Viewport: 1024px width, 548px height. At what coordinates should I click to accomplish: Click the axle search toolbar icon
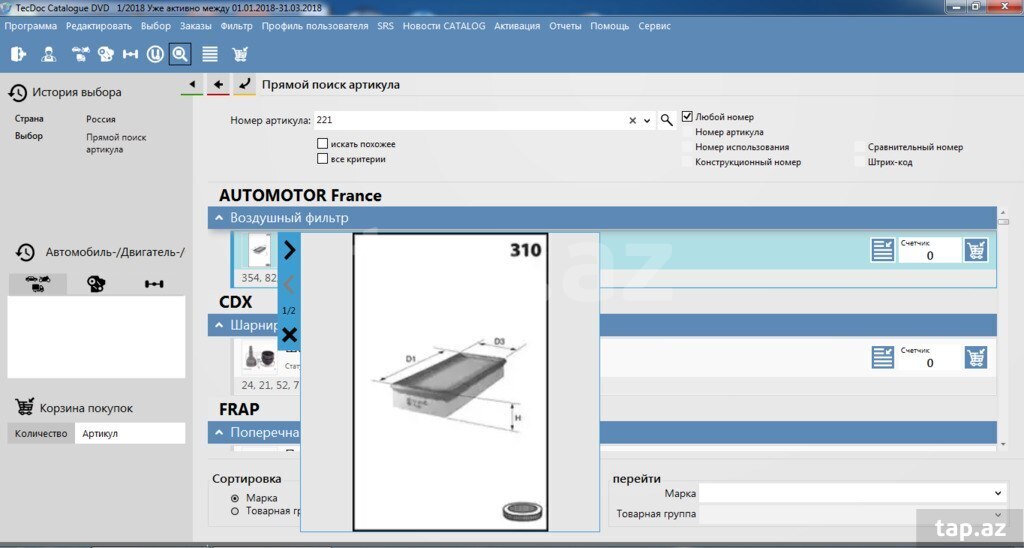(129, 54)
